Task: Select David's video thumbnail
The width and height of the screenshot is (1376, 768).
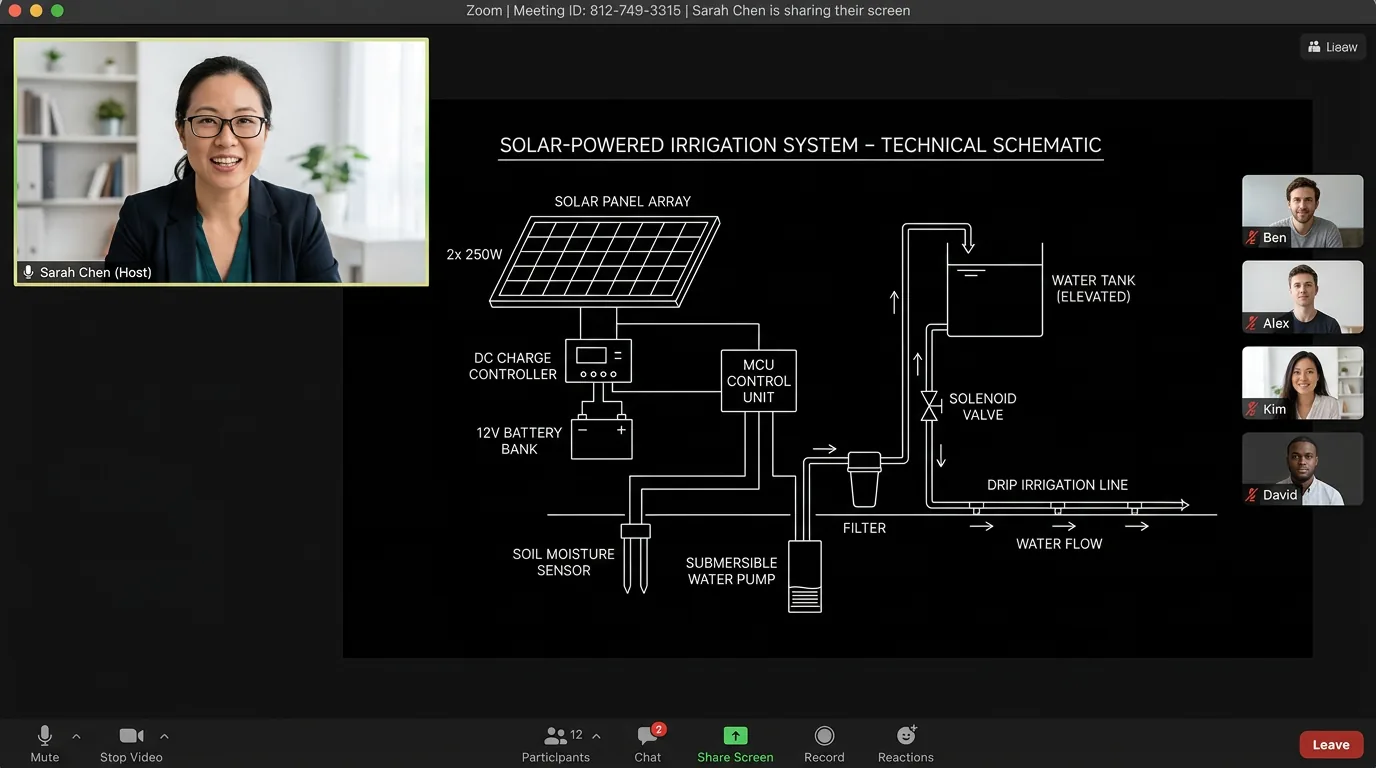Action: [1302, 469]
